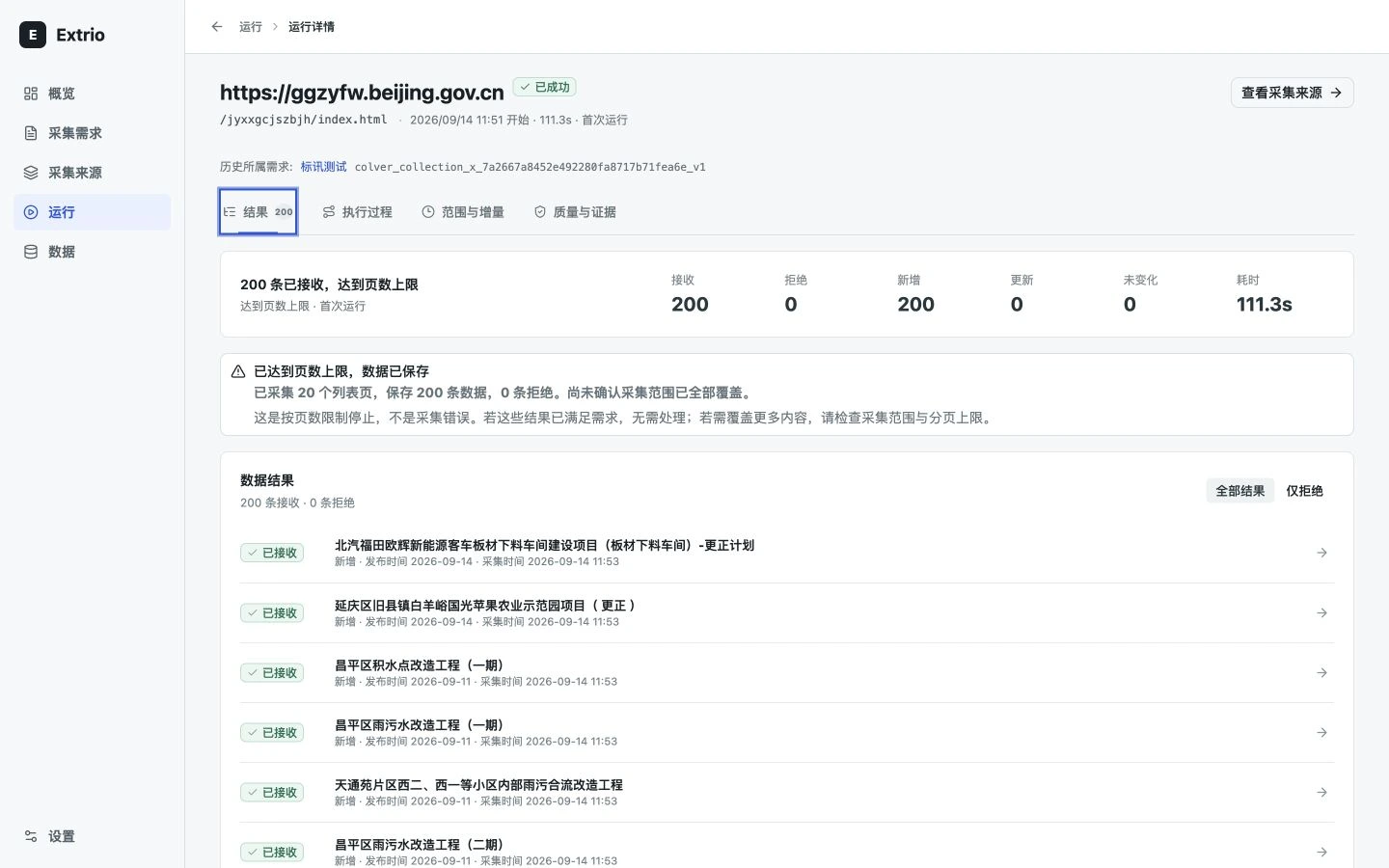Go to 运行 breadcrumb link
The height and width of the screenshot is (868, 1389).
pyautogui.click(x=251, y=27)
